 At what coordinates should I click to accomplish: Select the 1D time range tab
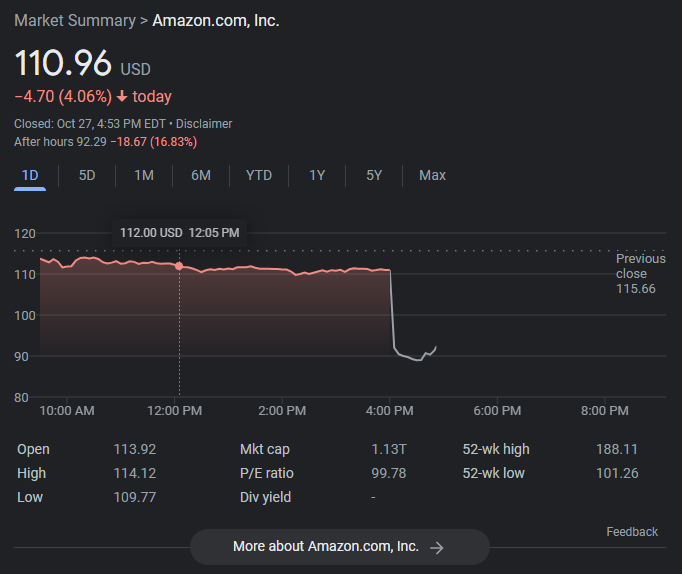pyautogui.click(x=30, y=176)
